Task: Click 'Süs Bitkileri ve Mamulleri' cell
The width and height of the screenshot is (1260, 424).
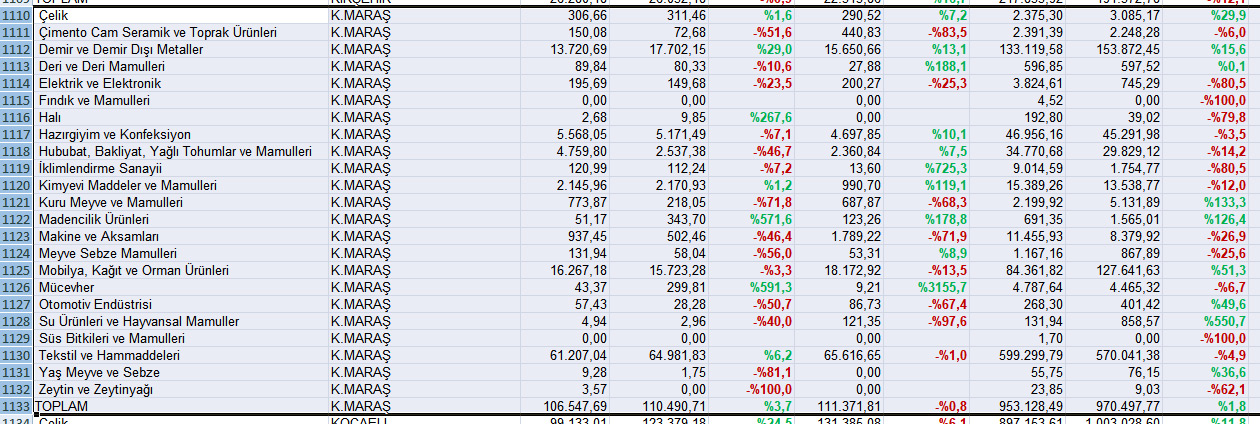Action: click(181, 339)
